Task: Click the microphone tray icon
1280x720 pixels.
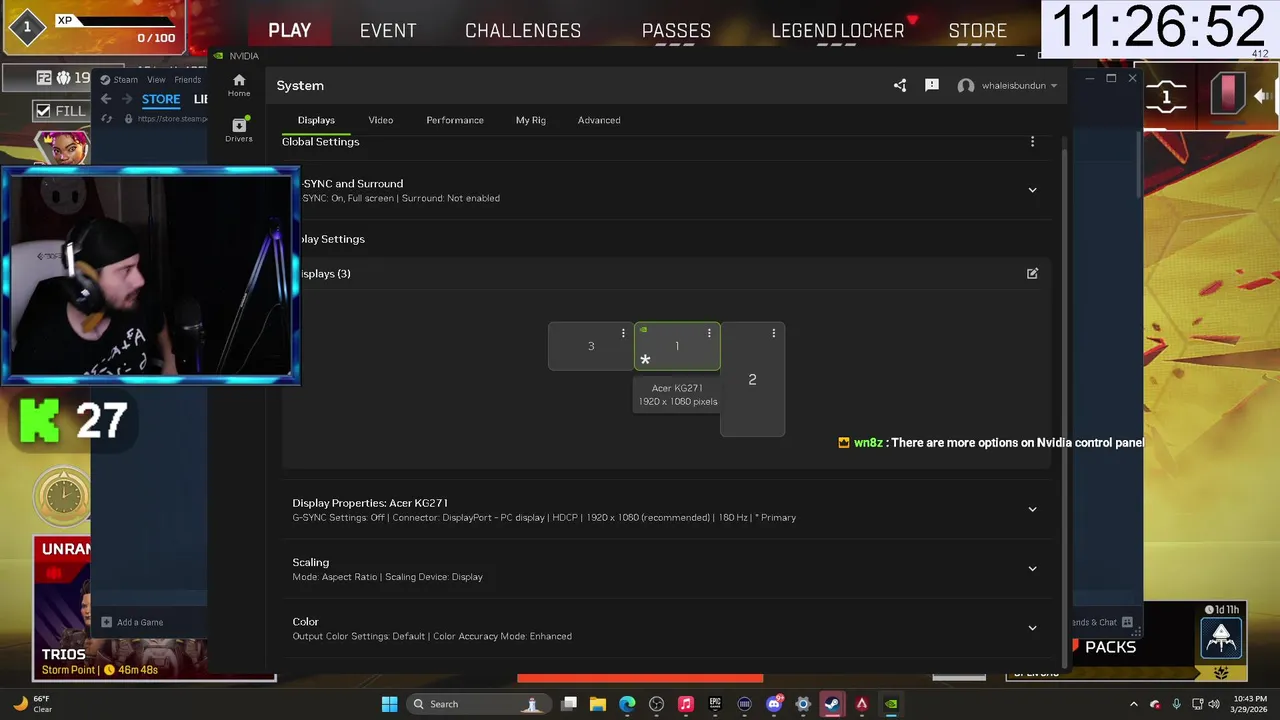Action: (x=1177, y=704)
